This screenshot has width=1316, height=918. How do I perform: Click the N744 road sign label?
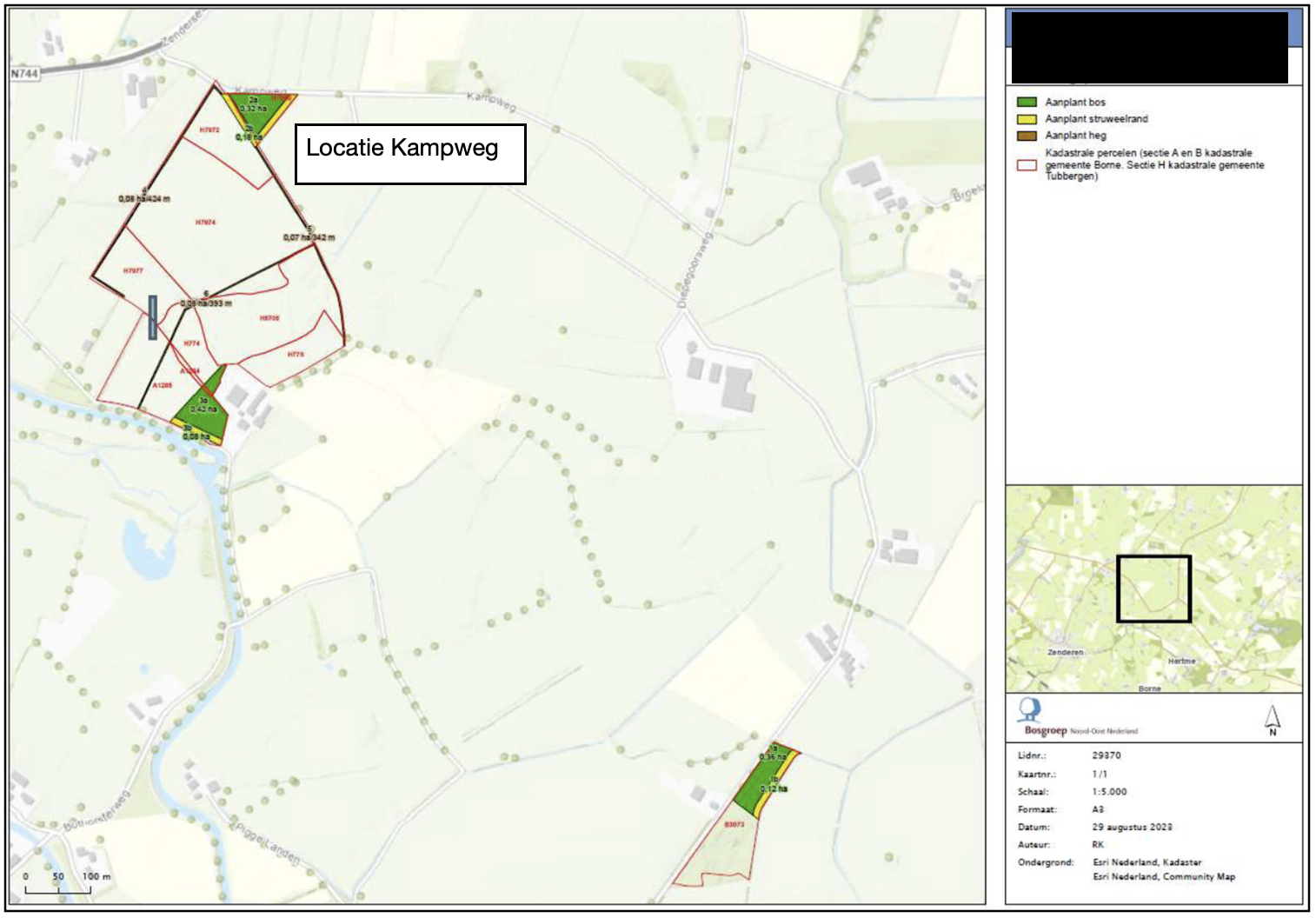tap(25, 74)
